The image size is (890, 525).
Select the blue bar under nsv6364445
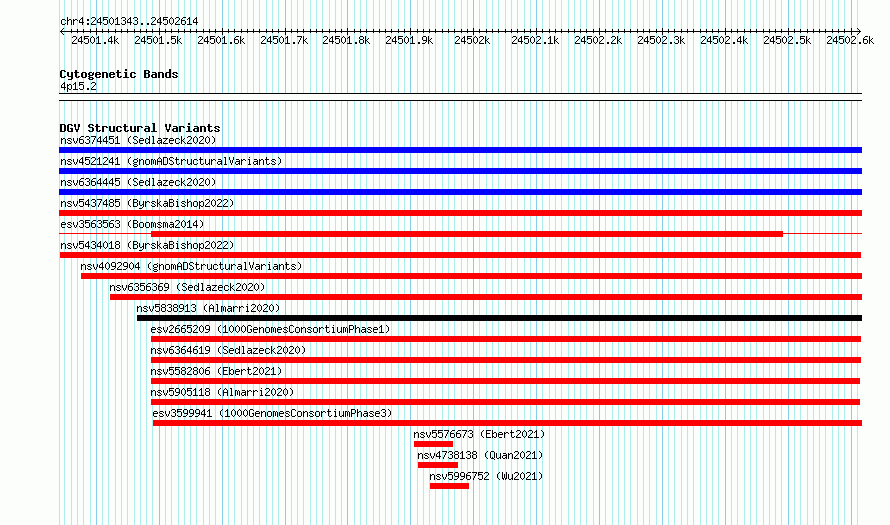[x=460, y=192]
